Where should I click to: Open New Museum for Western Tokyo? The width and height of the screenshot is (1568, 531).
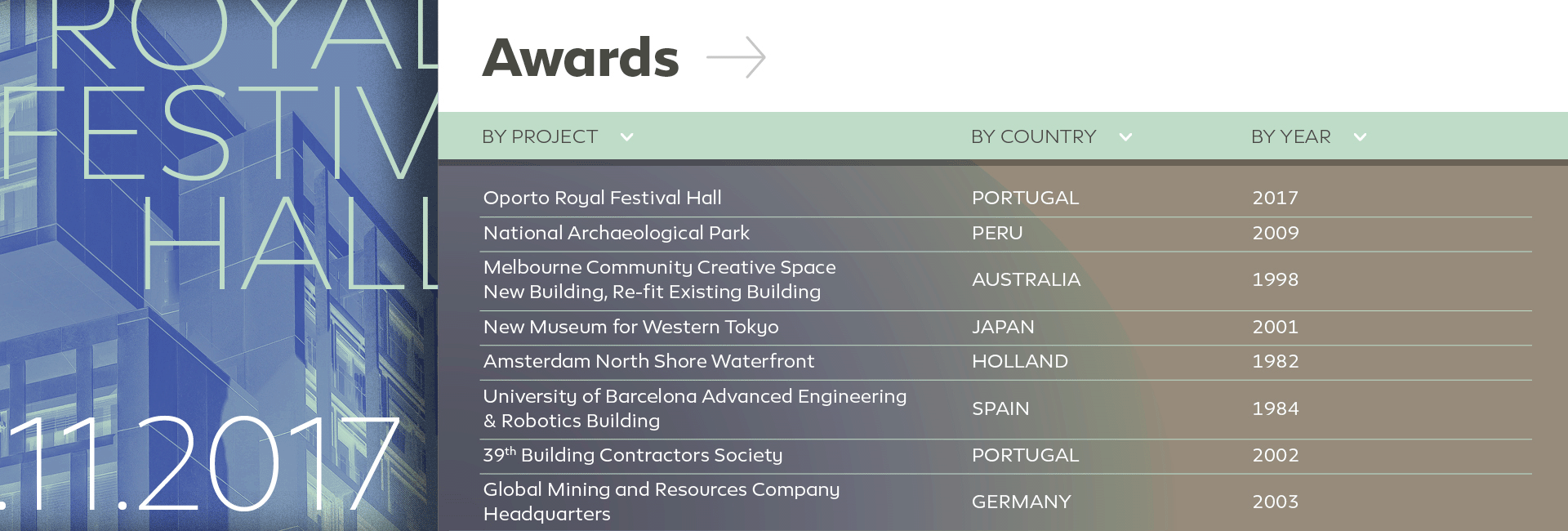tap(630, 327)
